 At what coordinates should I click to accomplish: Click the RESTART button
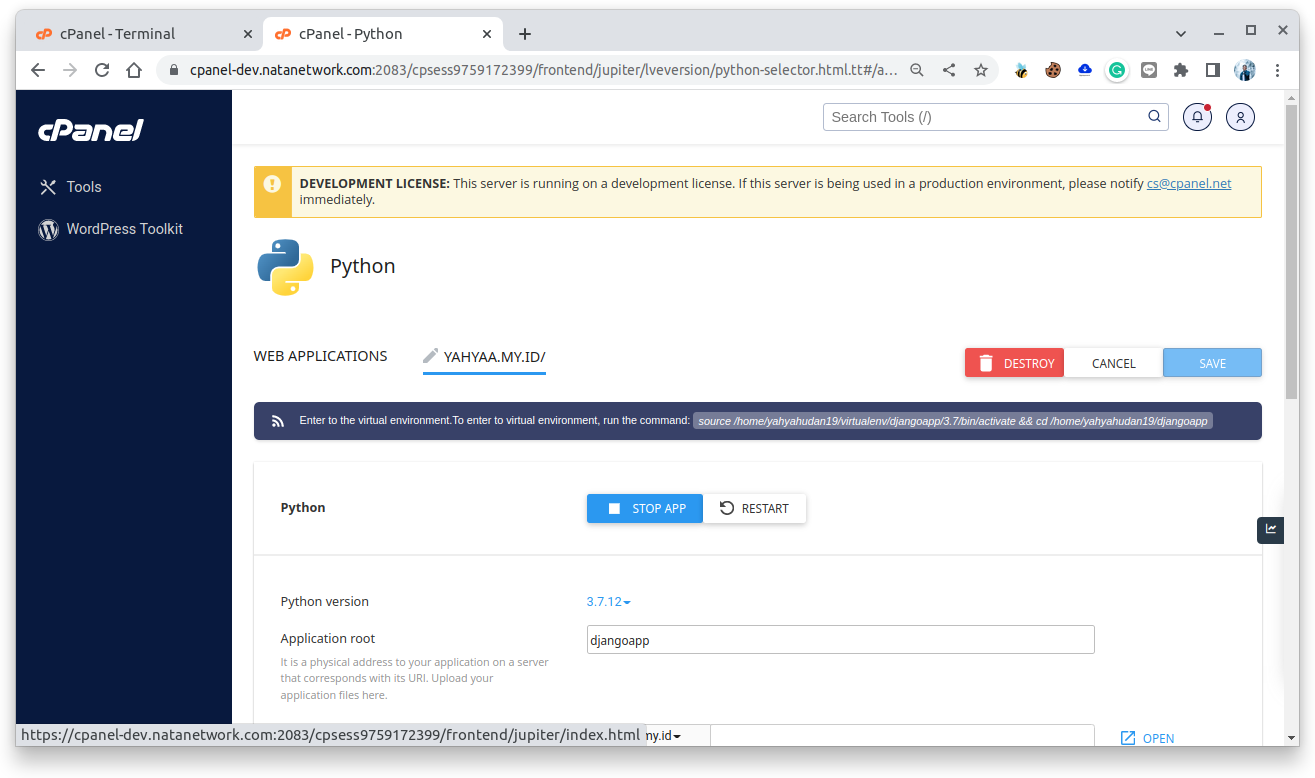tap(754, 508)
